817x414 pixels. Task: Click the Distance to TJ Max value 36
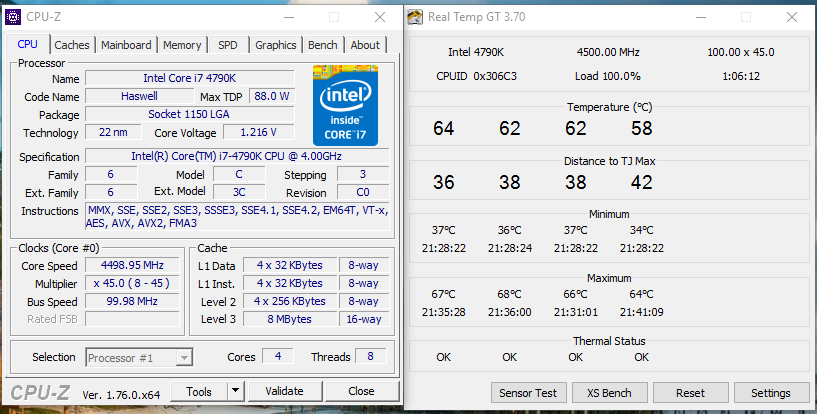[x=443, y=182]
